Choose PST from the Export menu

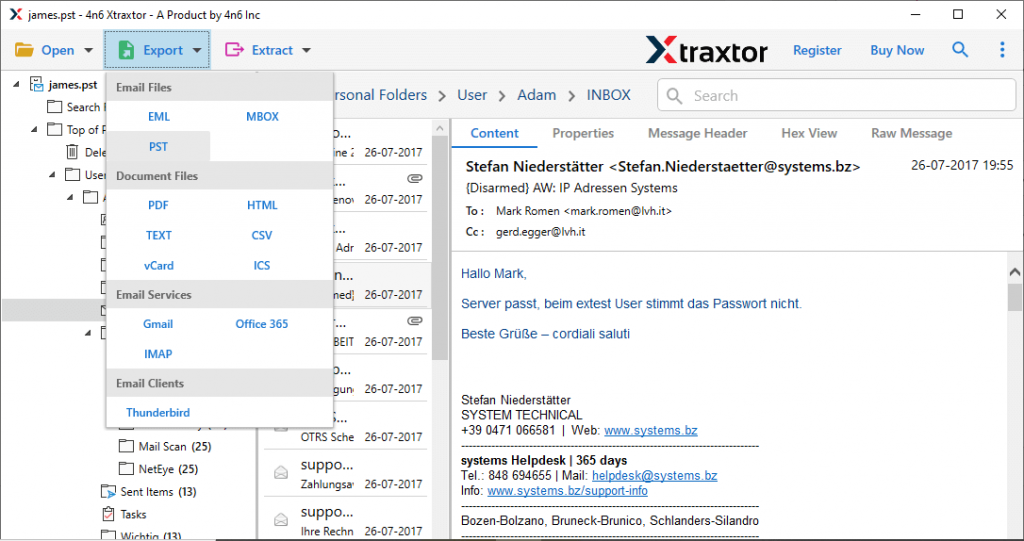pyautogui.click(x=158, y=147)
